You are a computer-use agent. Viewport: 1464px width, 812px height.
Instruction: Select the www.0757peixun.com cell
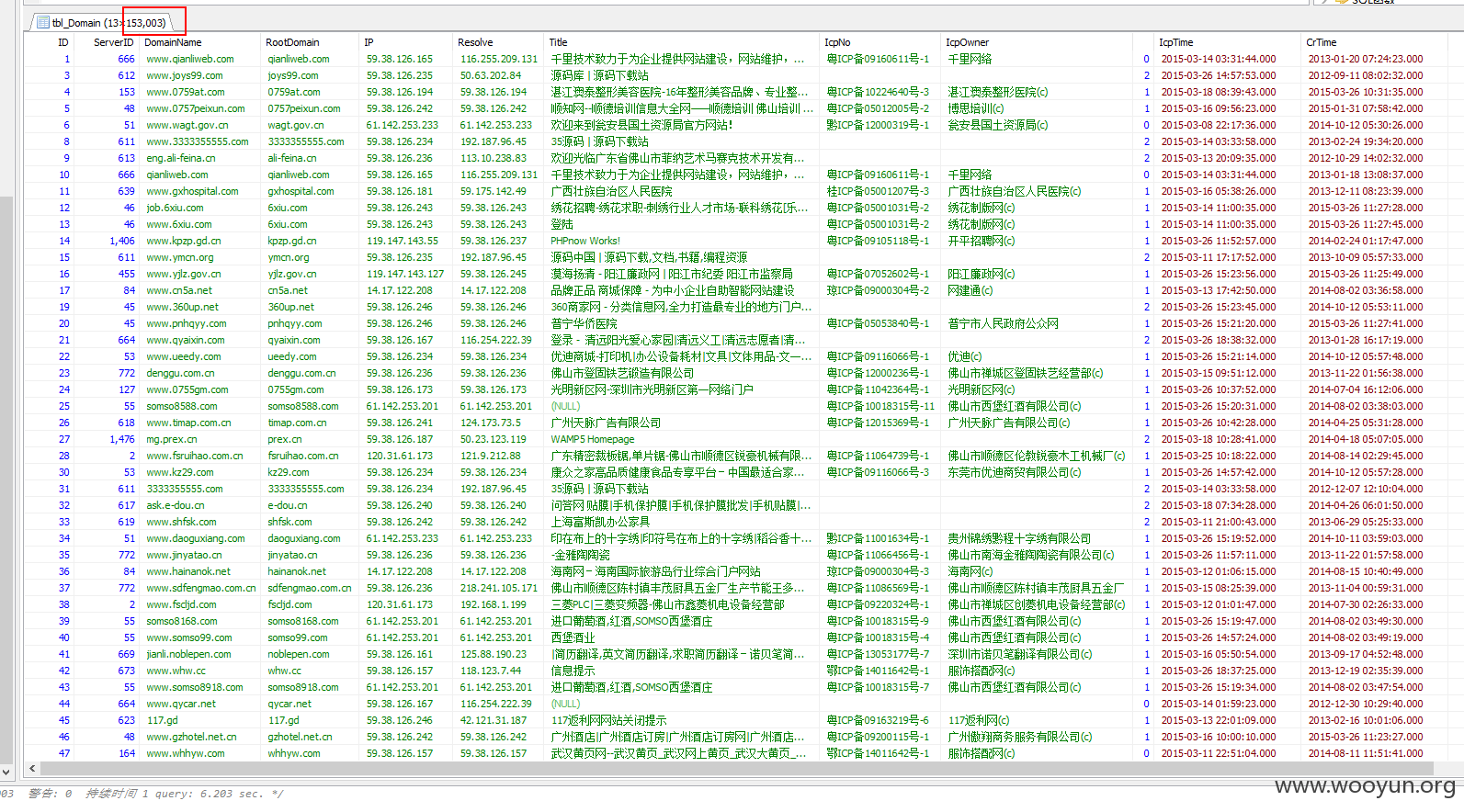196,108
